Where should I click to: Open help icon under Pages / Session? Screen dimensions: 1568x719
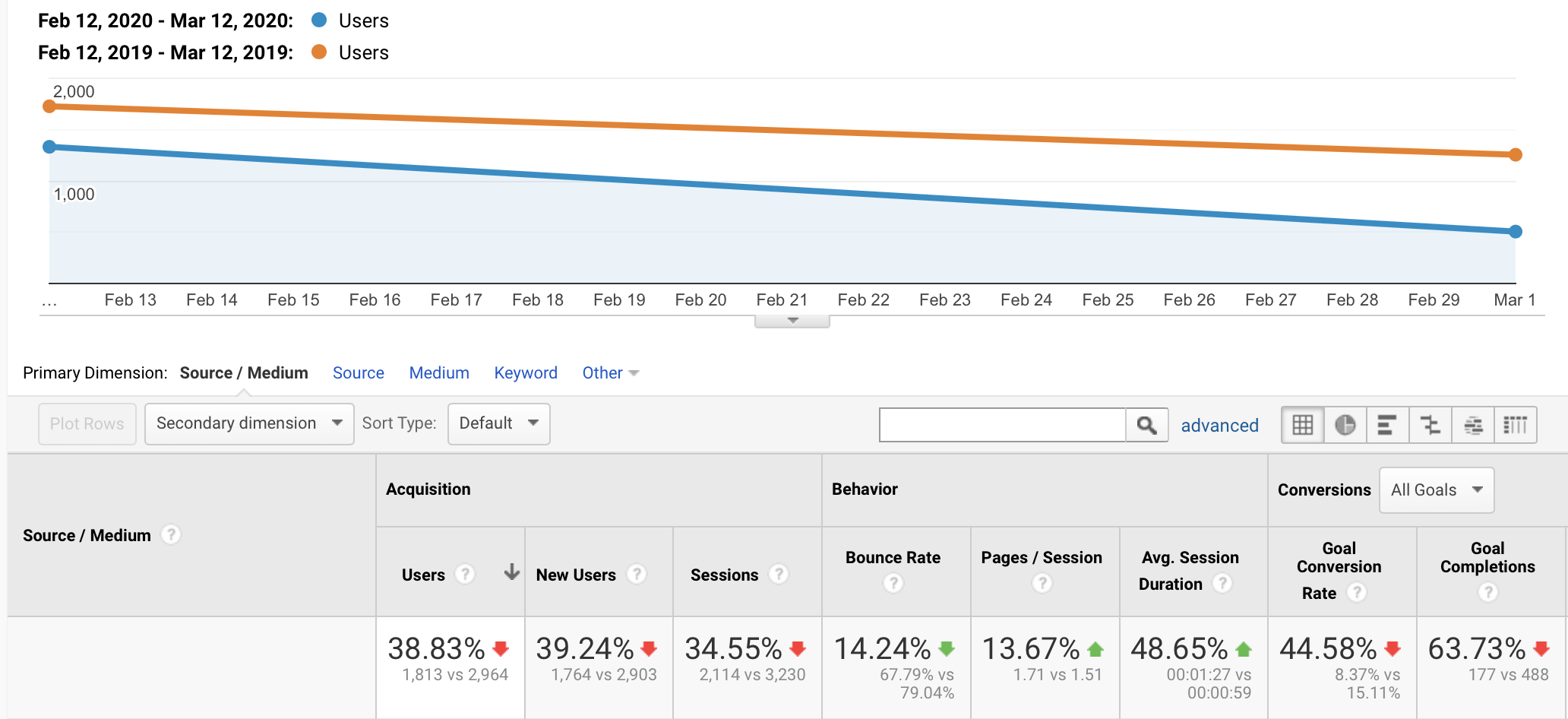pyautogui.click(x=1042, y=583)
